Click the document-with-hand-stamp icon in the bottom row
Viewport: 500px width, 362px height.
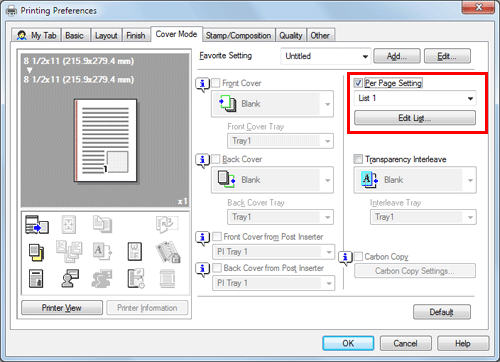pos(36,279)
